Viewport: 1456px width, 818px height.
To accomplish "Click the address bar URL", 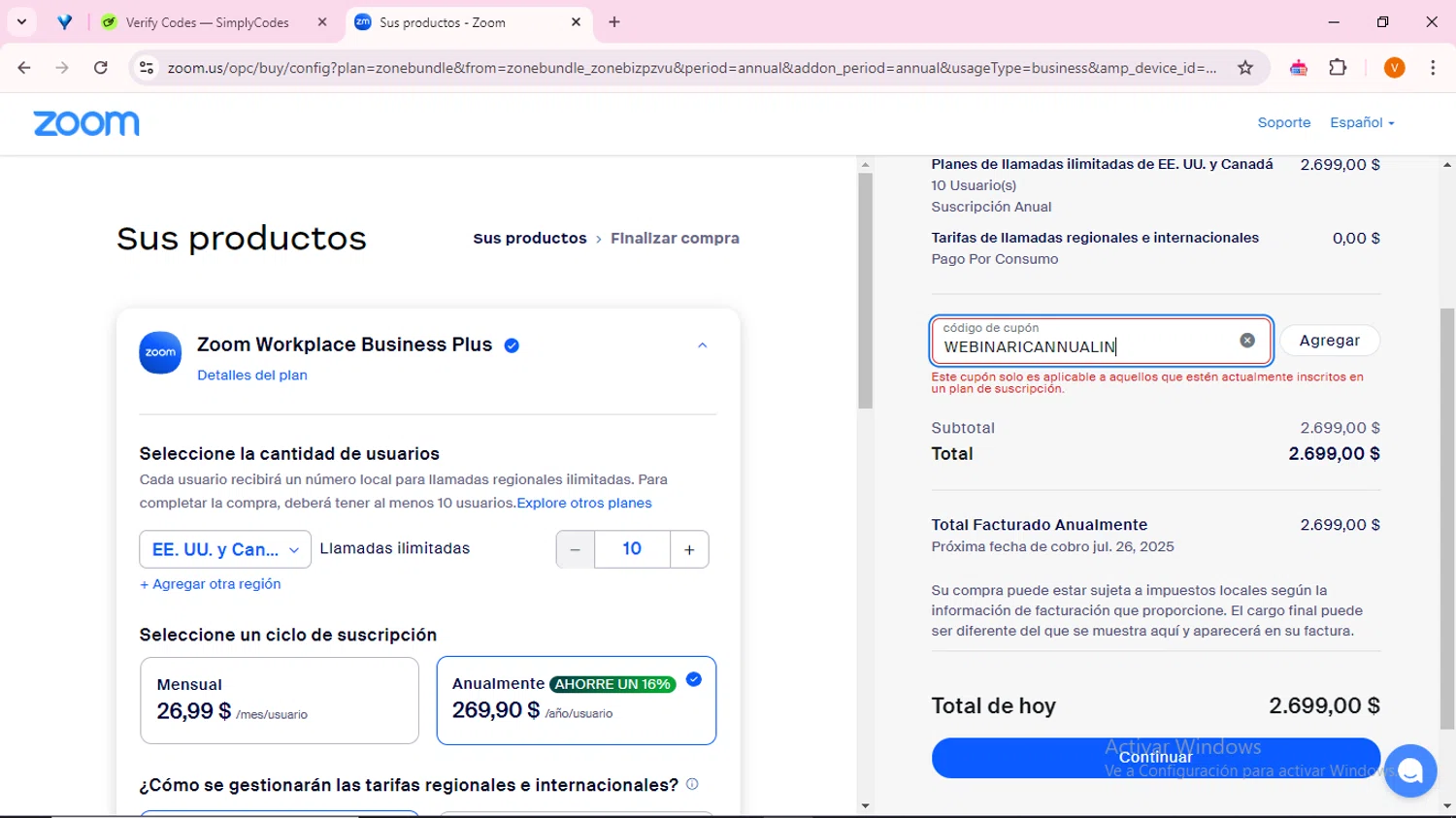I will click(691, 68).
